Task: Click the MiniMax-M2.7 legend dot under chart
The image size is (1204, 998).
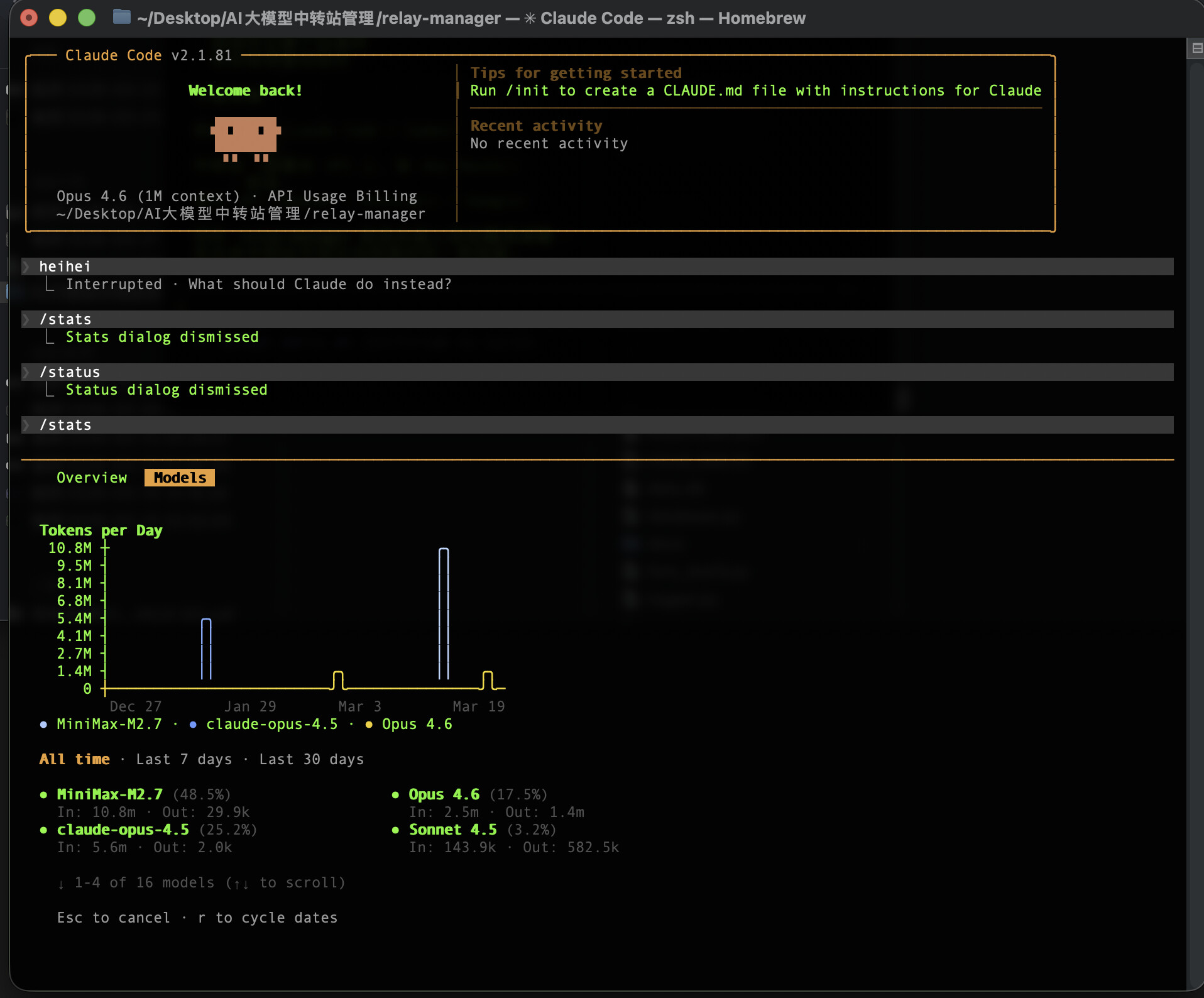Action: click(x=43, y=725)
